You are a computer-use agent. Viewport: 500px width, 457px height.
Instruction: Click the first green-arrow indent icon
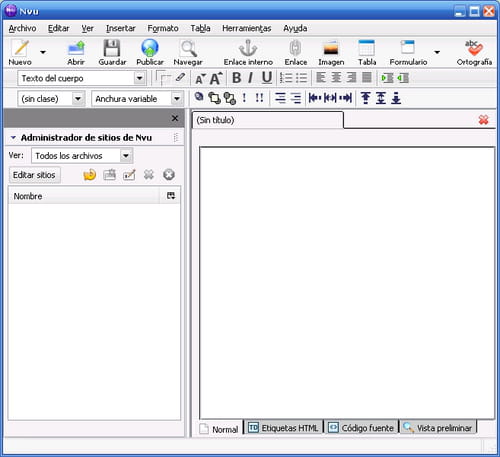click(x=387, y=78)
